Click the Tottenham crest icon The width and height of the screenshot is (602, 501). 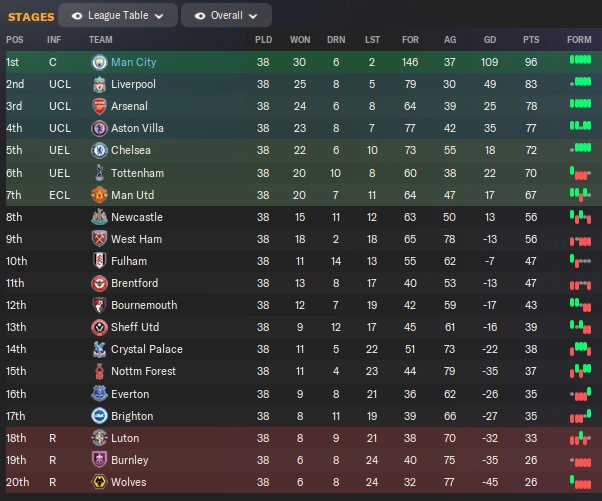tap(98, 172)
